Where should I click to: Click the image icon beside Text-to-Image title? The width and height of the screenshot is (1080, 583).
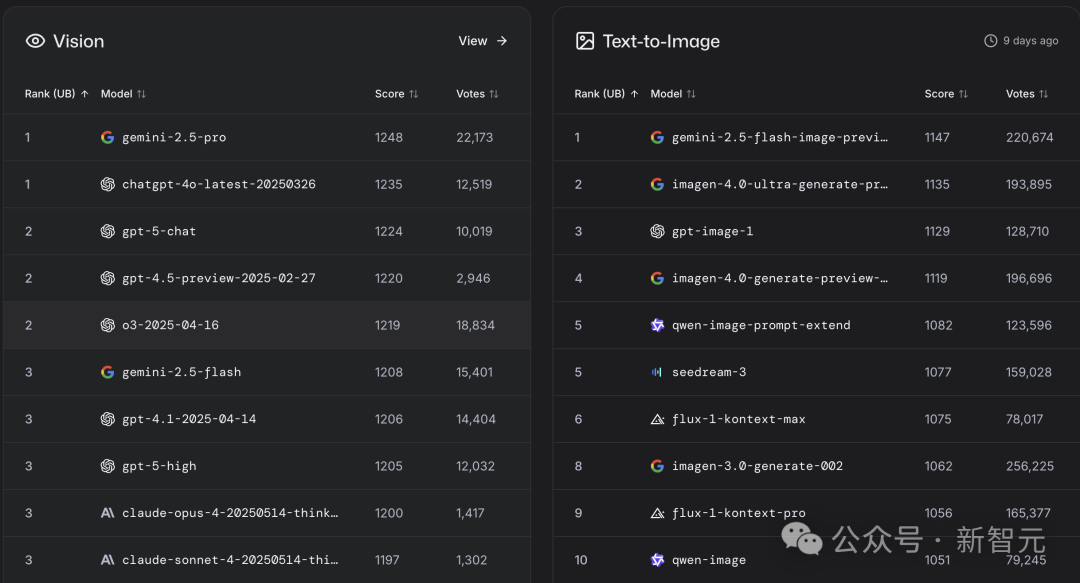(585, 41)
